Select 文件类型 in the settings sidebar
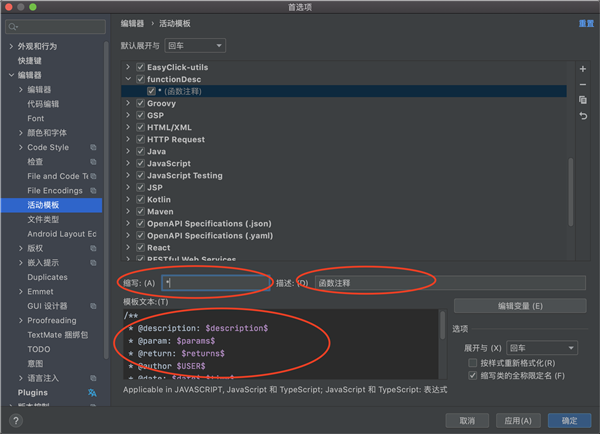600x434 pixels. [43, 219]
